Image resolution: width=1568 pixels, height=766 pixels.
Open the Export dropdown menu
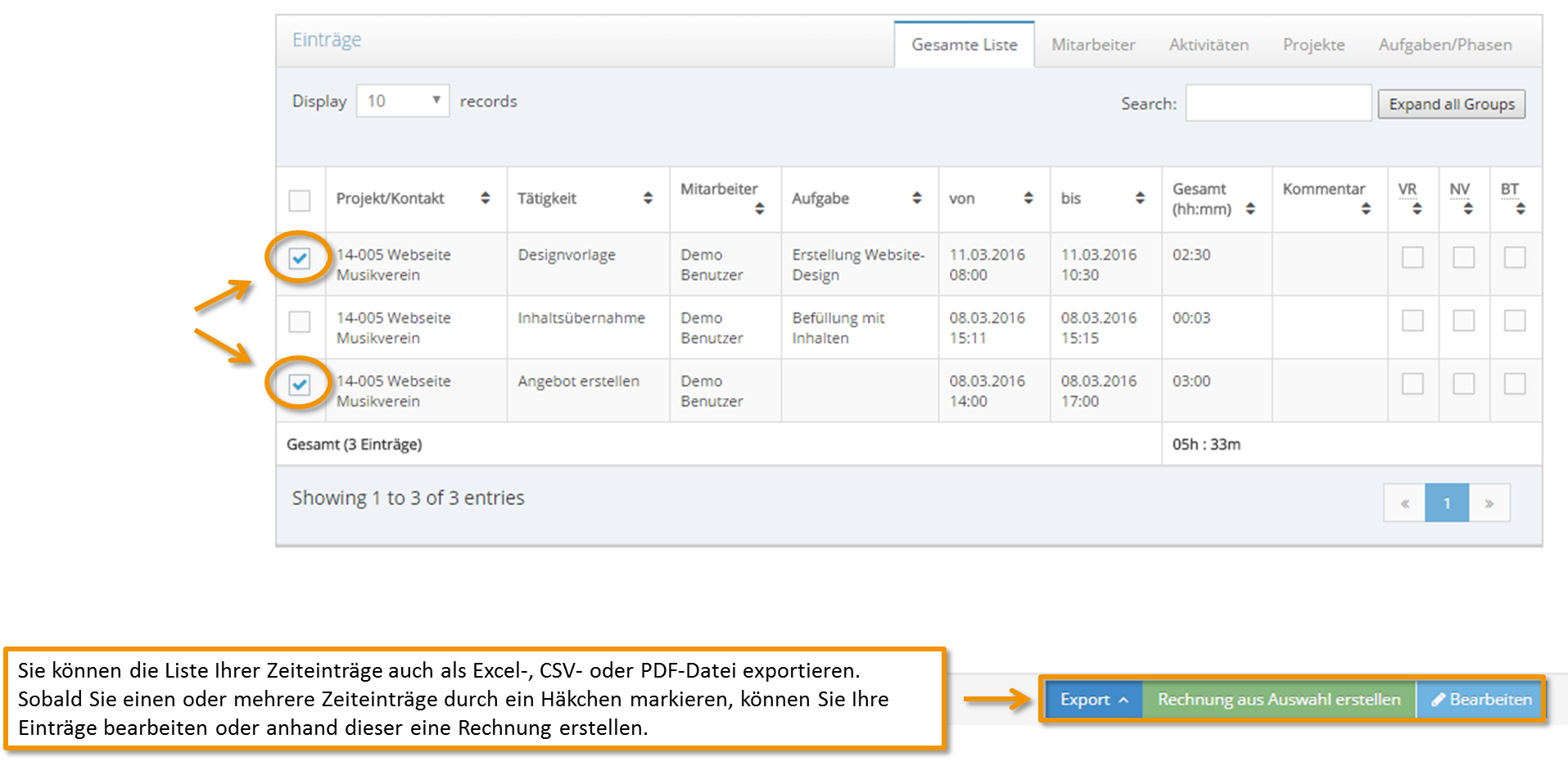pyautogui.click(x=1094, y=700)
